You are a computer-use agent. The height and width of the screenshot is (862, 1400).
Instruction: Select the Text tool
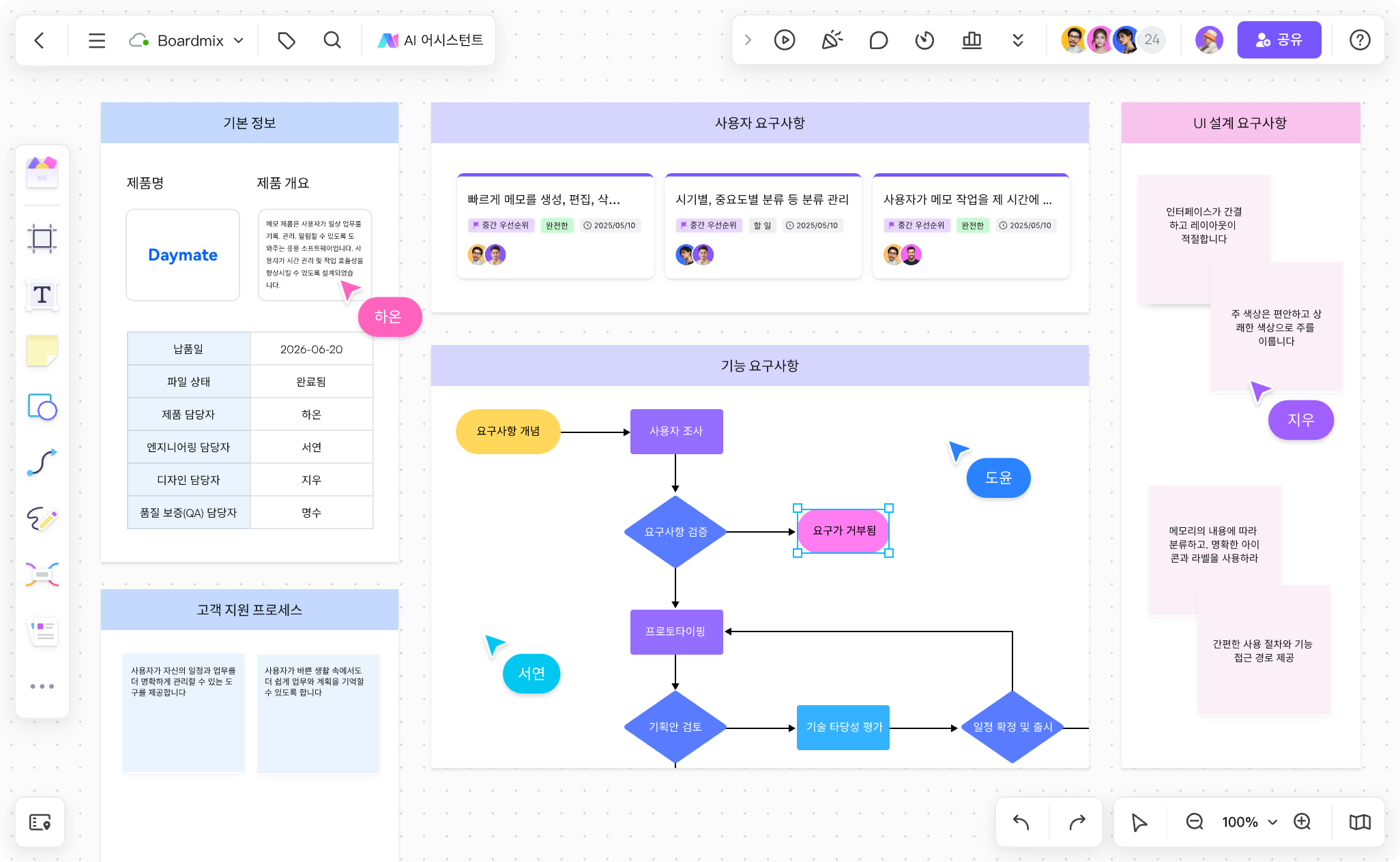(x=42, y=295)
